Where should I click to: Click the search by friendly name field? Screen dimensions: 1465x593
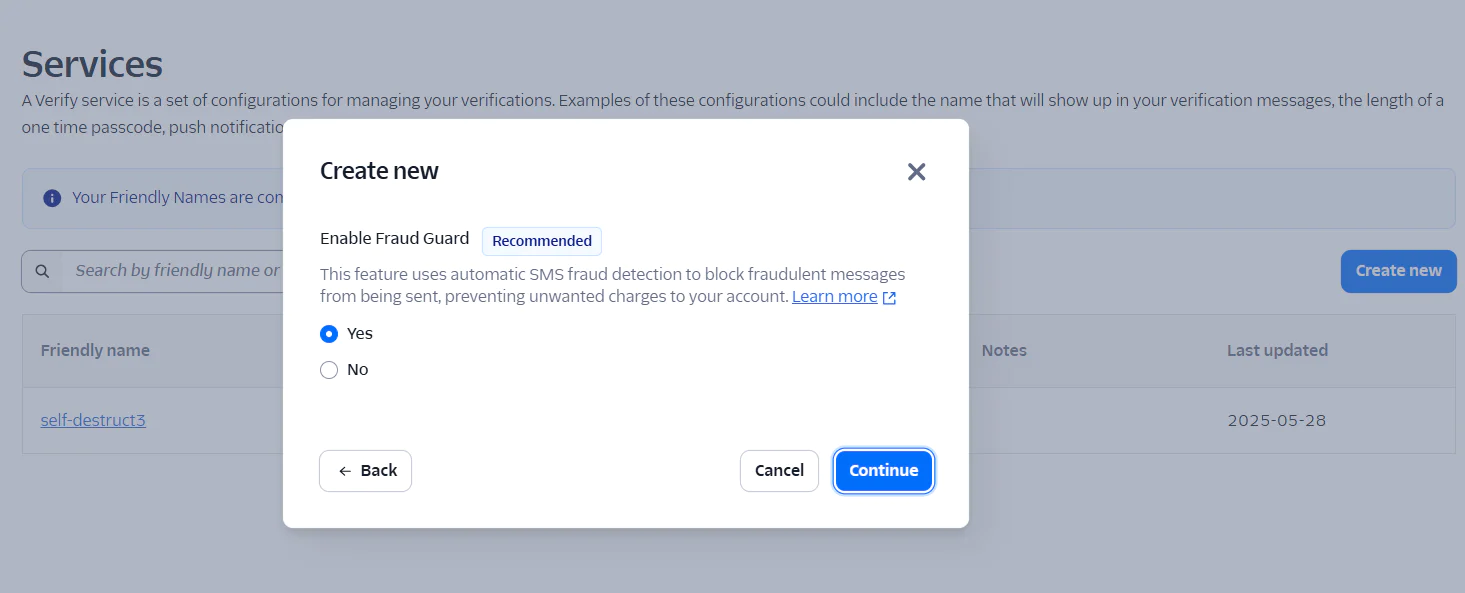pos(180,271)
